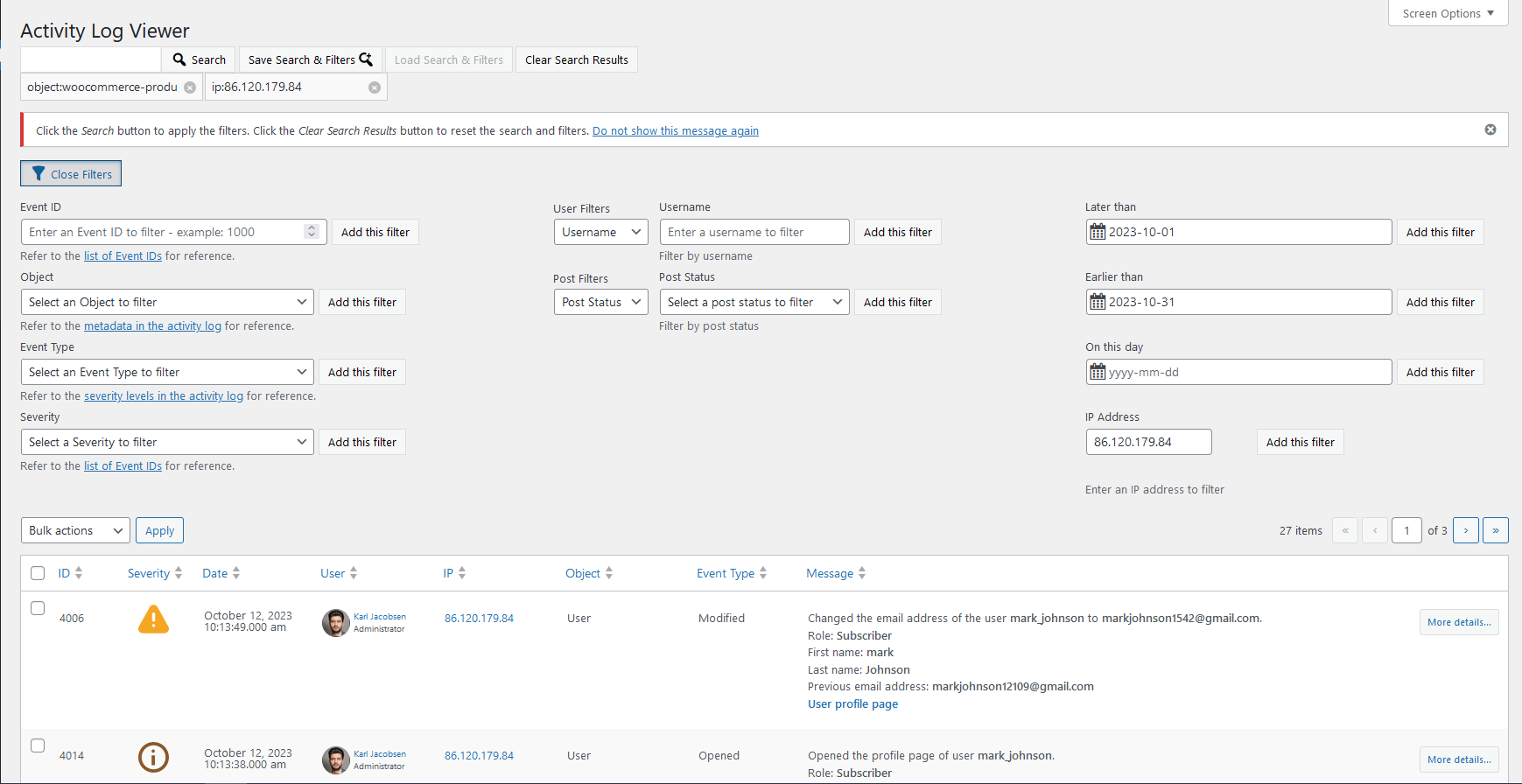Click Event ID number stepper arrows

pos(312,232)
